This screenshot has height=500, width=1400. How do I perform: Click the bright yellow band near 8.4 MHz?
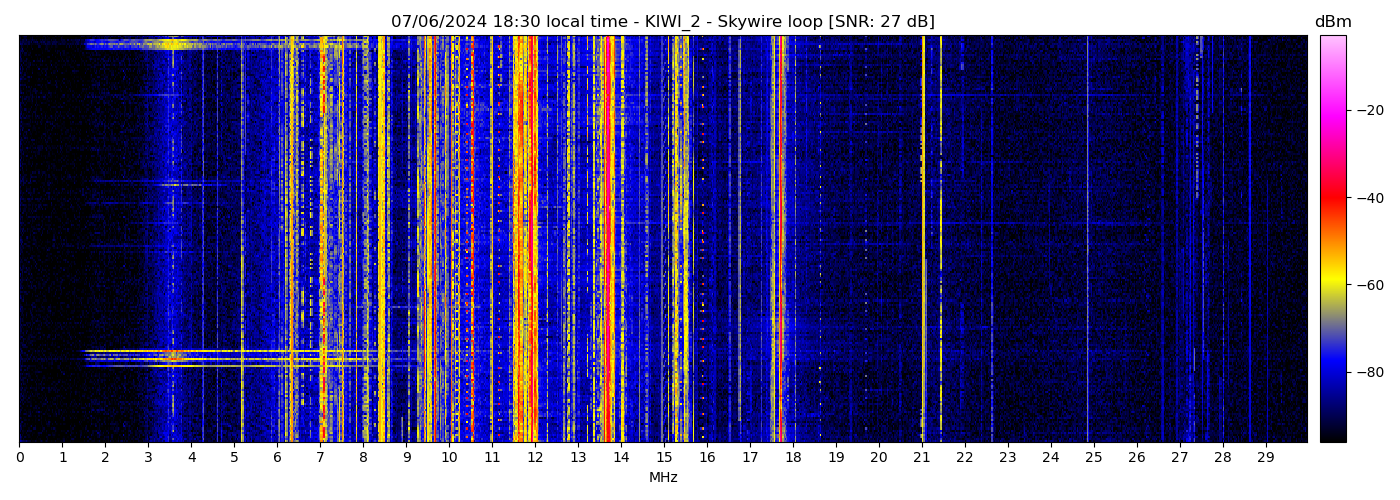(381, 240)
